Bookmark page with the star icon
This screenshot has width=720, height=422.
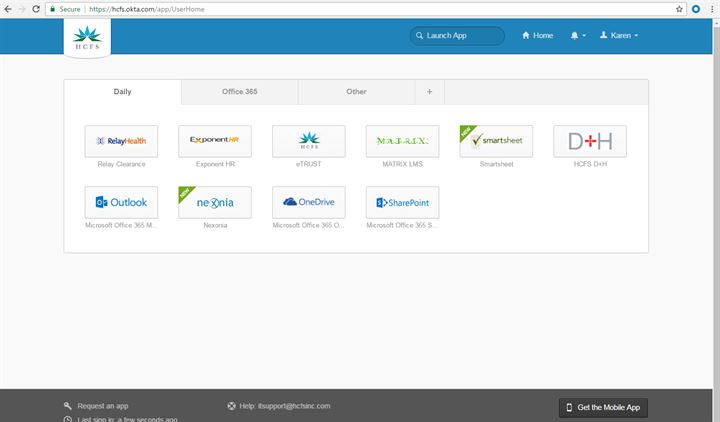(679, 8)
